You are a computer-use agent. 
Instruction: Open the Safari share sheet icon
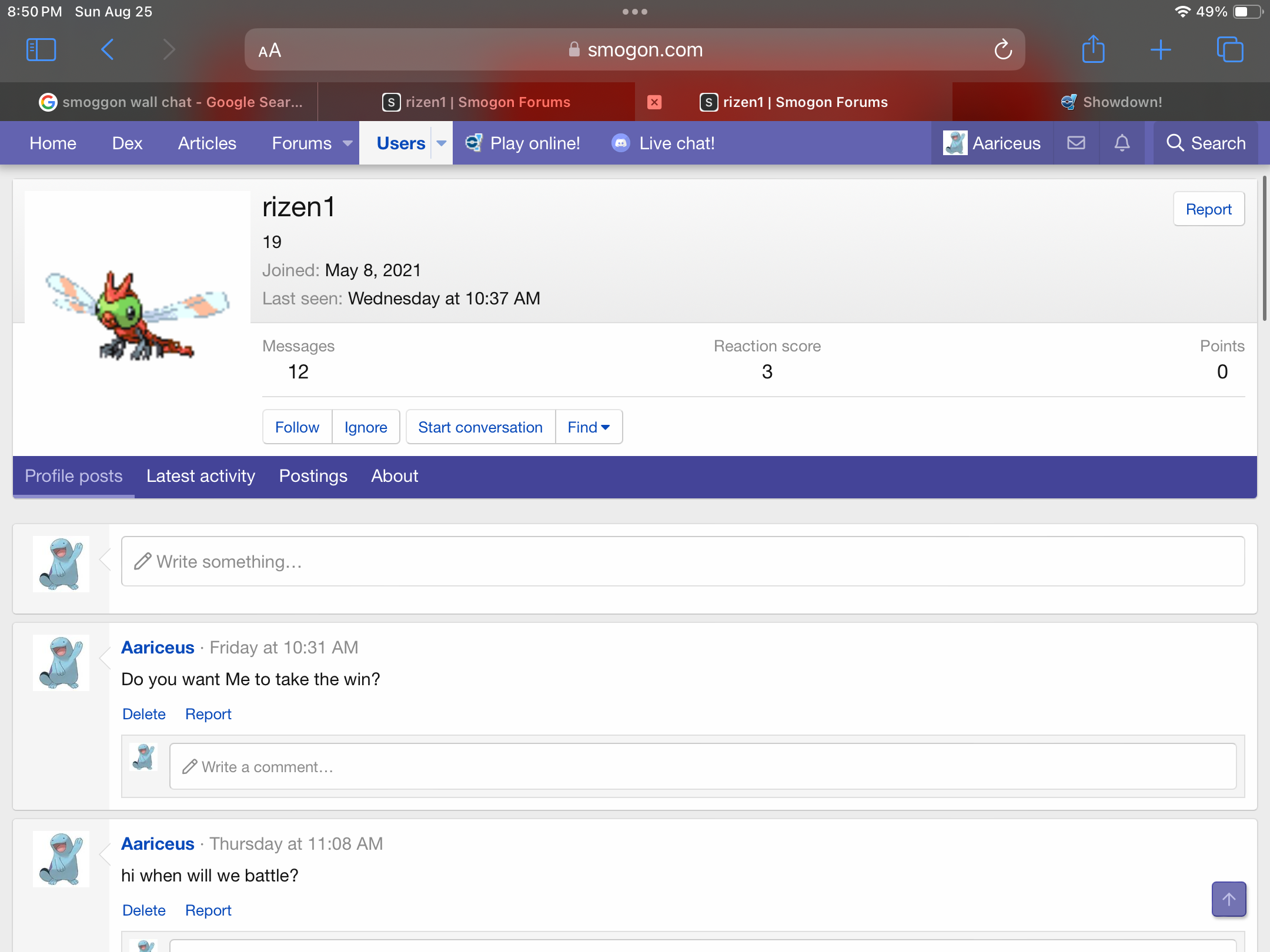click(x=1094, y=49)
